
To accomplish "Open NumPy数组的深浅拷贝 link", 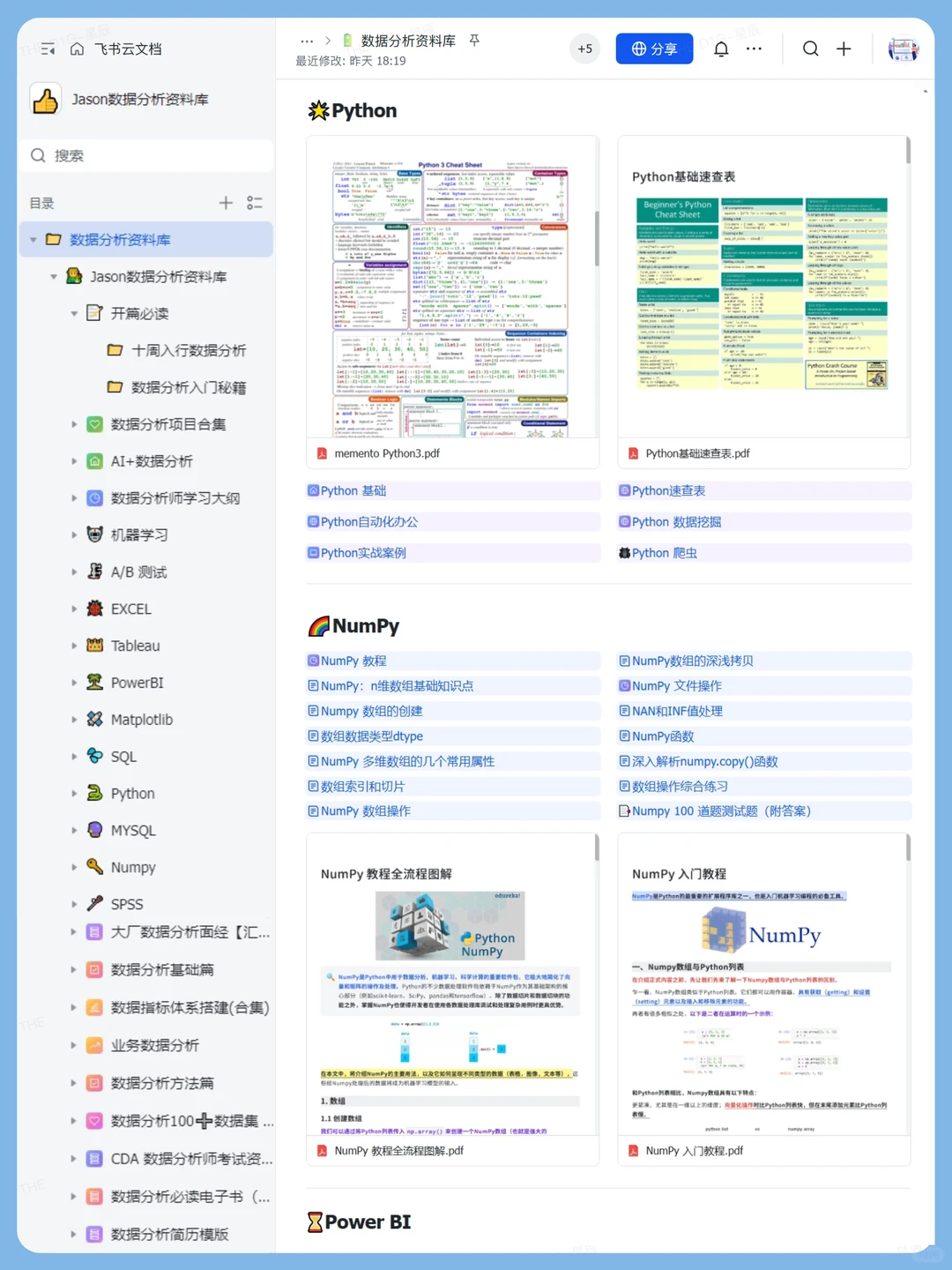I will (692, 661).
